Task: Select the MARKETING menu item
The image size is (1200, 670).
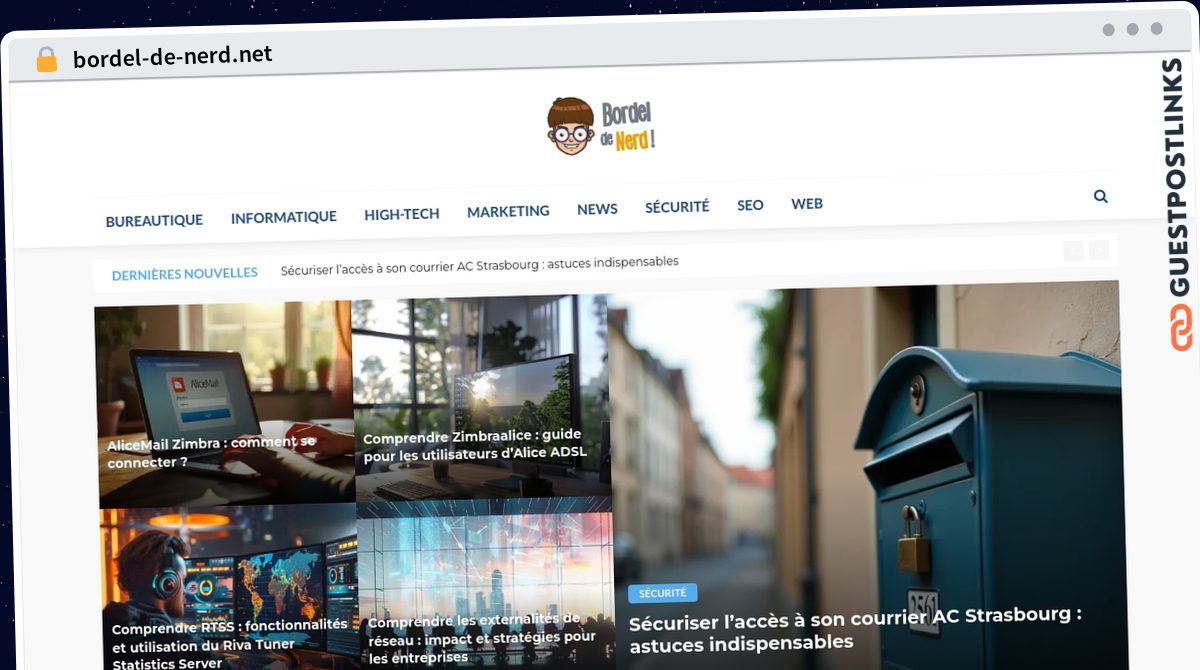Action: tap(508, 211)
